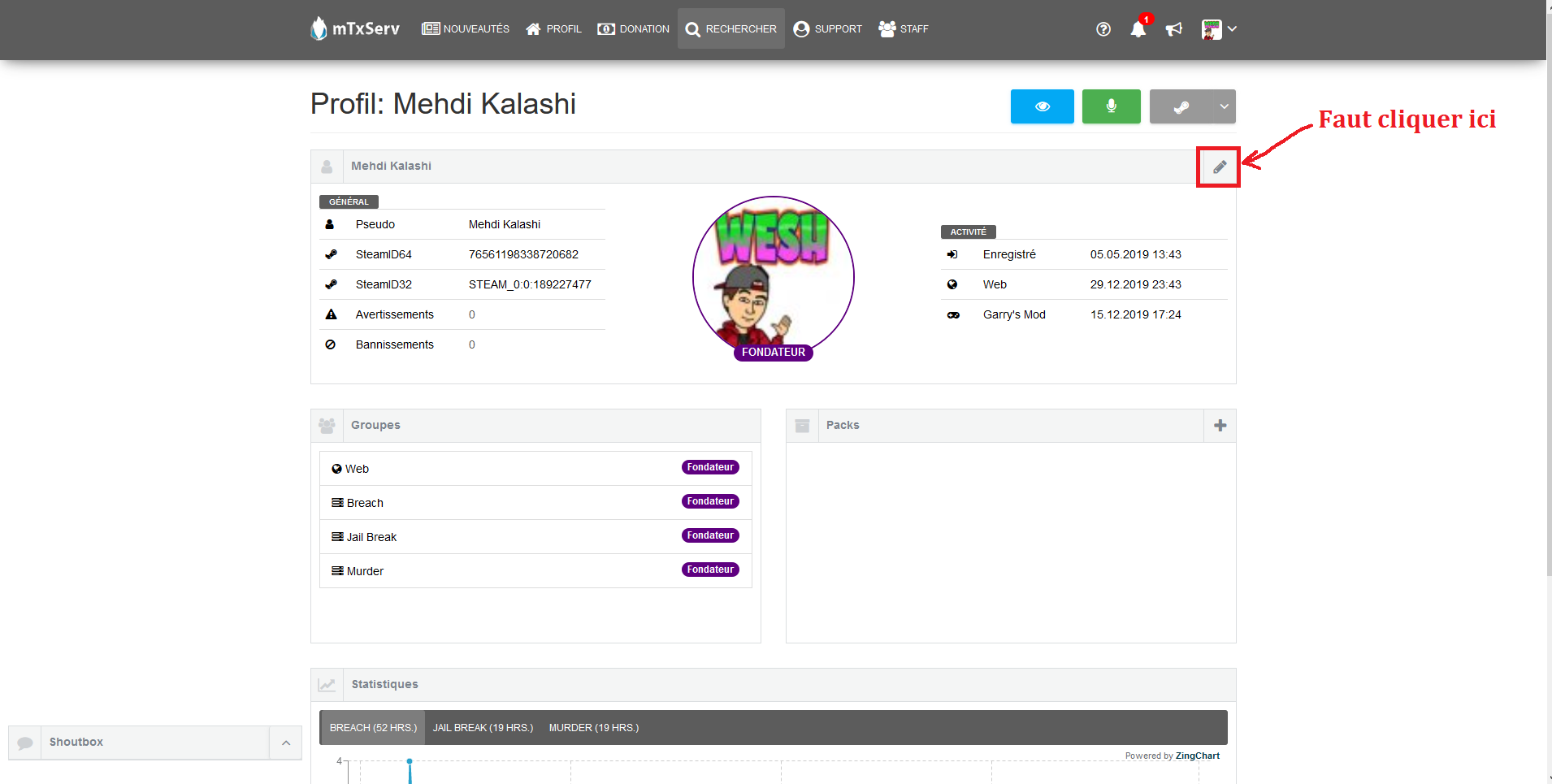Click the ZingChart link

pos(1198,756)
